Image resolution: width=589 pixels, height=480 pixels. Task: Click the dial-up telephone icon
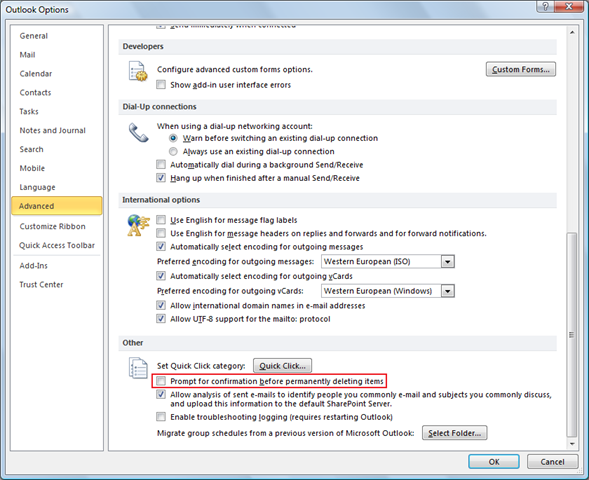click(x=138, y=132)
